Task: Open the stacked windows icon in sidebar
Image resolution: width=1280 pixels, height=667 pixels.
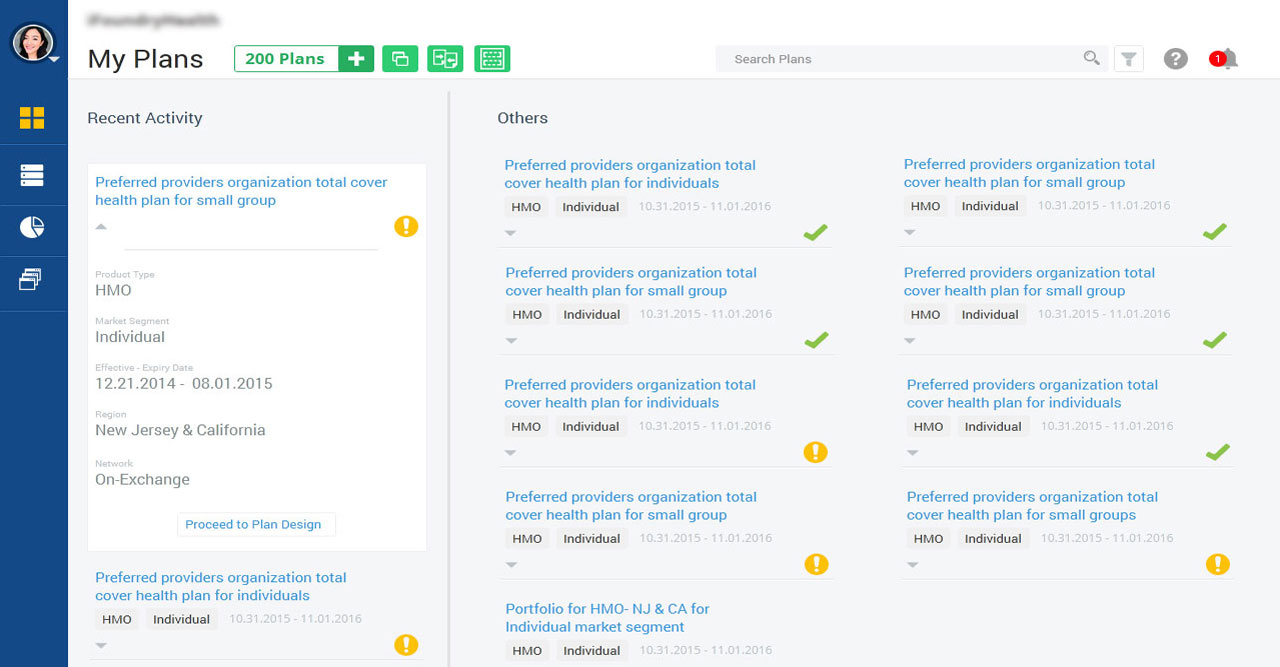Action: [x=31, y=280]
